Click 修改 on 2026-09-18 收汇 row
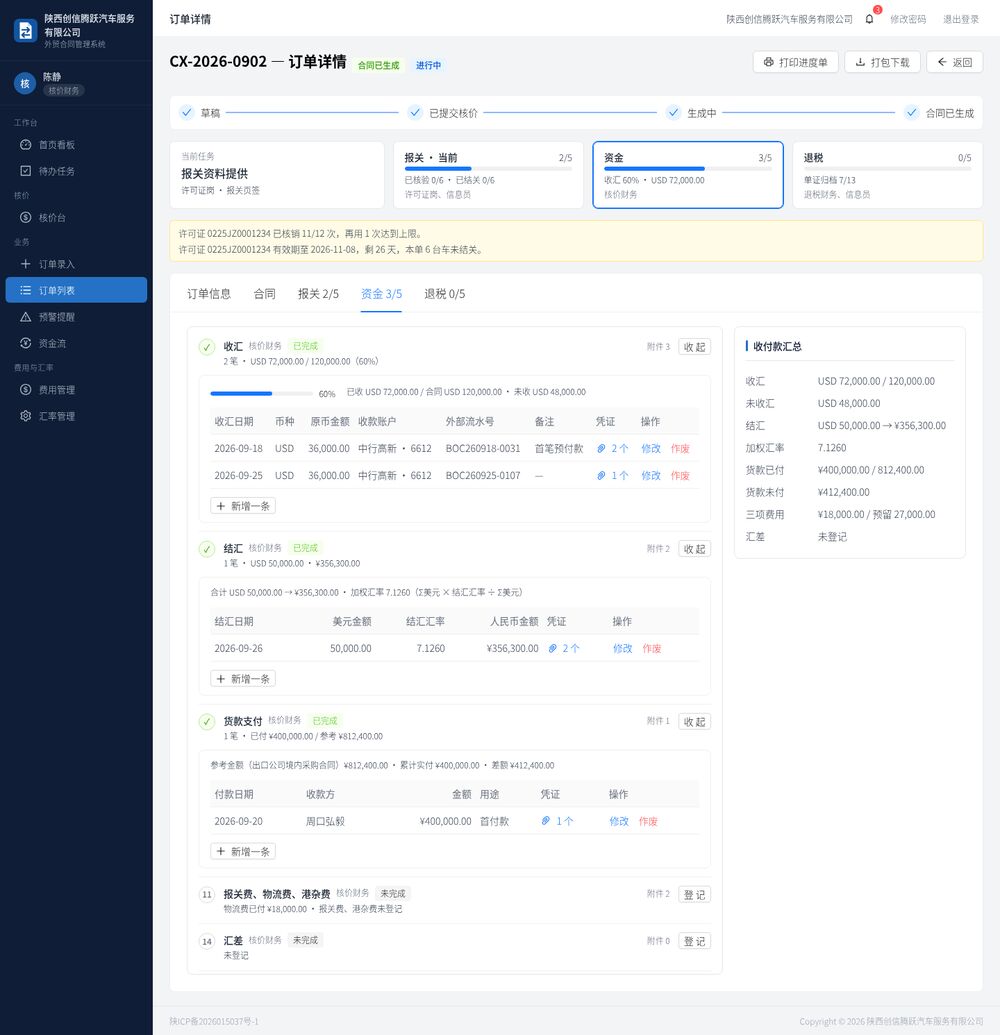This screenshot has width=1000, height=1035. click(x=651, y=448)
